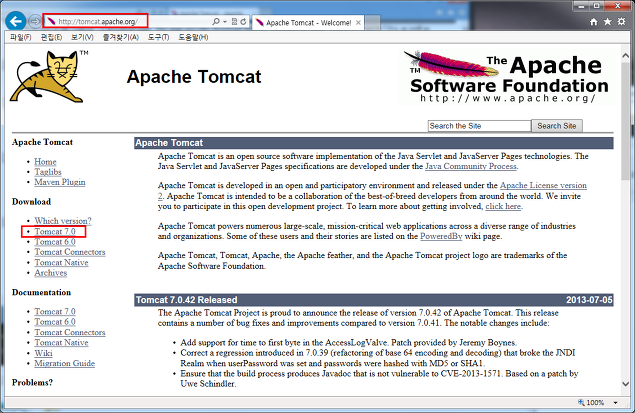Open Tomcat 6.0 under Documentation
The height and width of the screenshot is (413, 635).
pos(55,322)
